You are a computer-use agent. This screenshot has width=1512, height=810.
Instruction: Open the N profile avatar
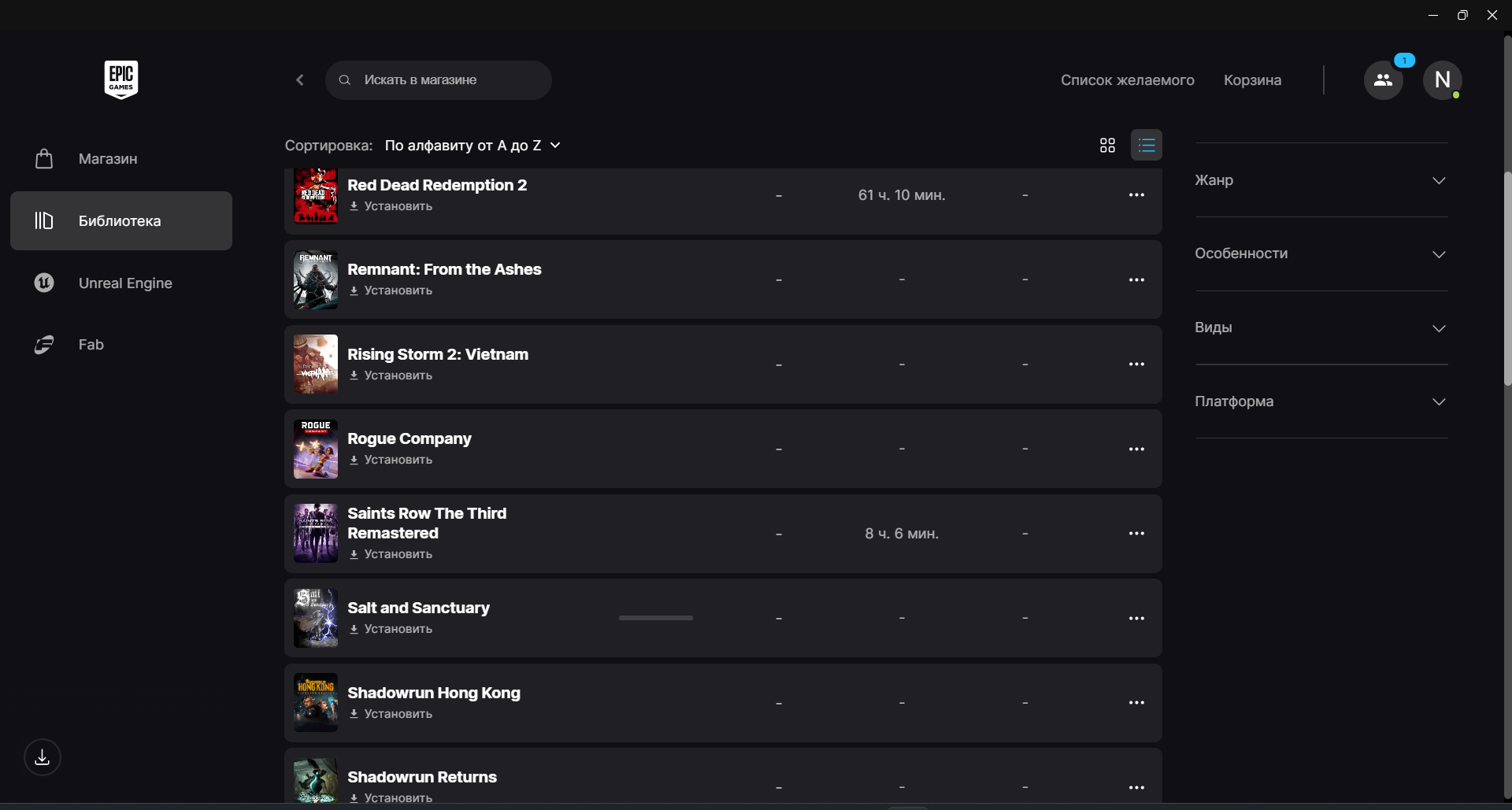click(x=1442, y=80)
